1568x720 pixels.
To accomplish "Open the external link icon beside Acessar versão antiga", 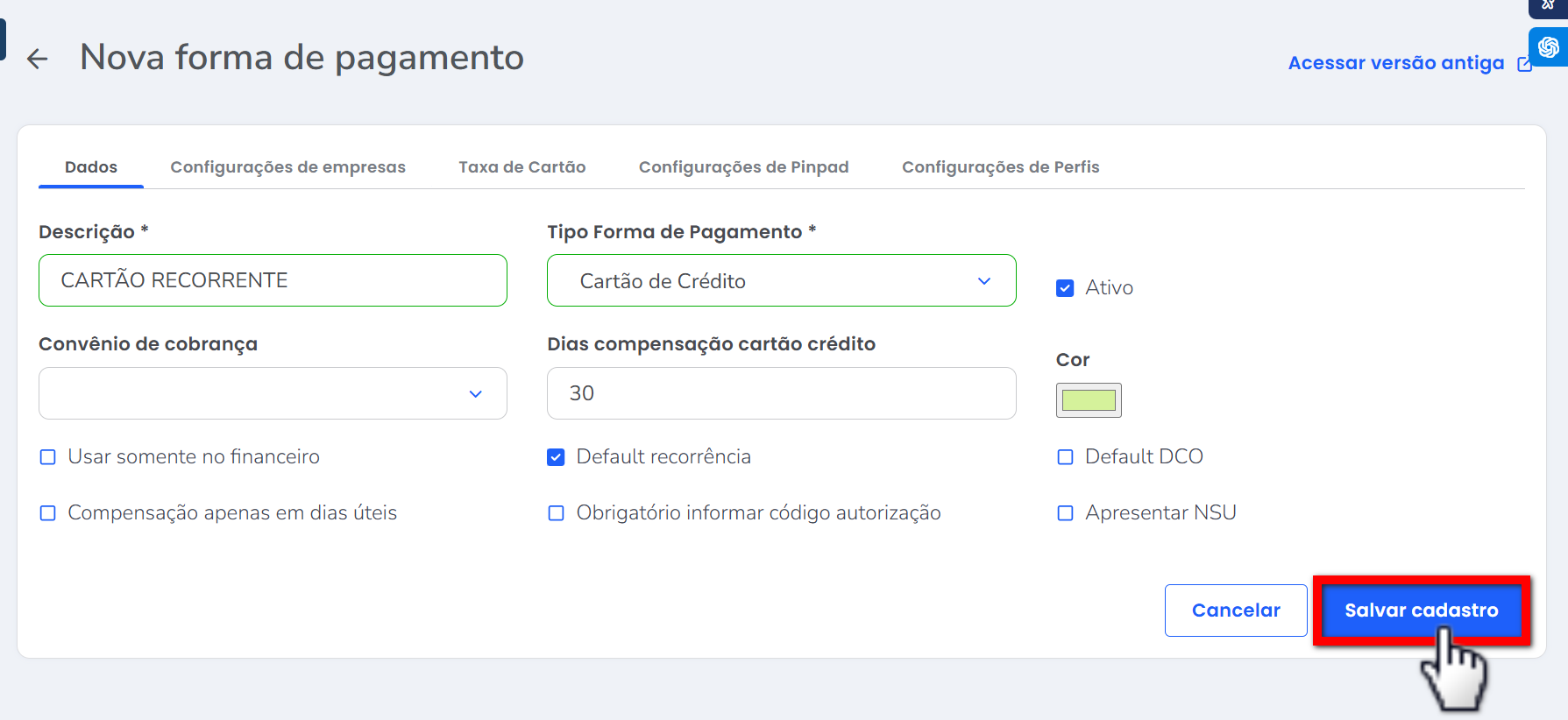I will coord(1524,64).
